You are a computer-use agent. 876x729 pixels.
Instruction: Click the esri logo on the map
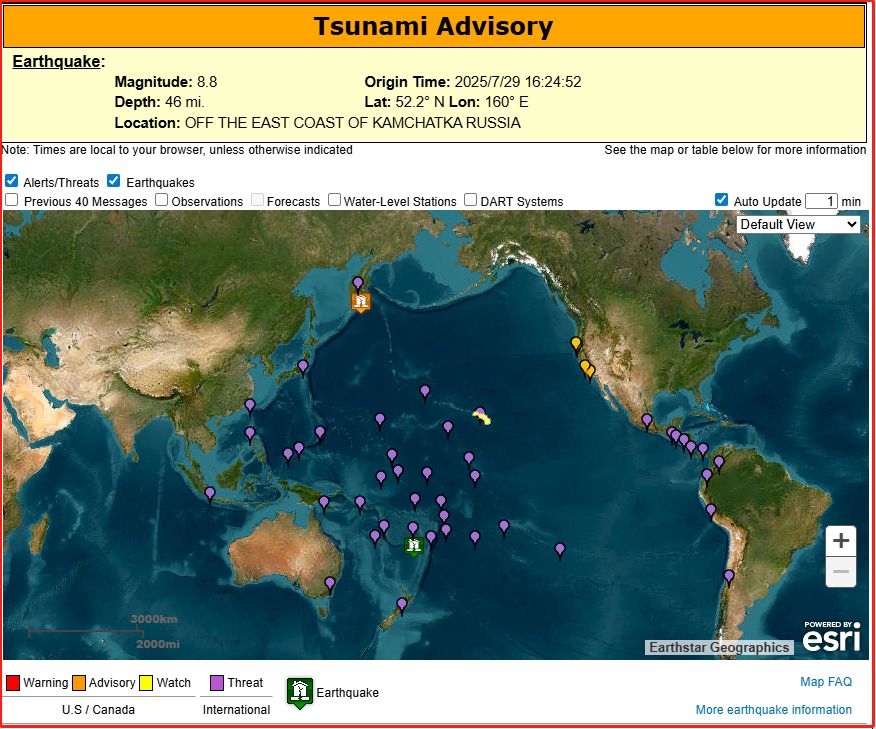(831, 637)
